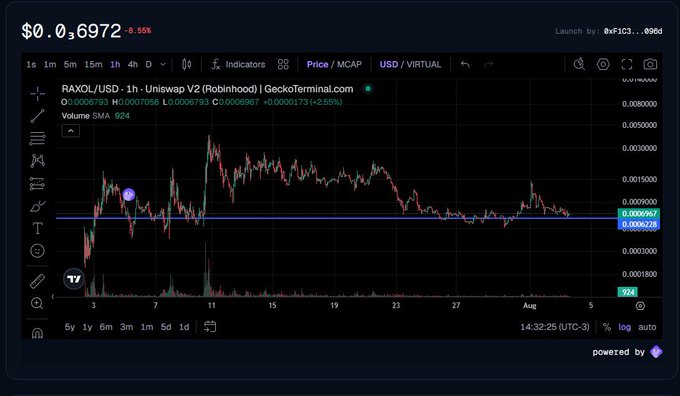This screenshot has height=396, width=680.
Task: Toggle chart to Price view
Action: click(317, 65)
